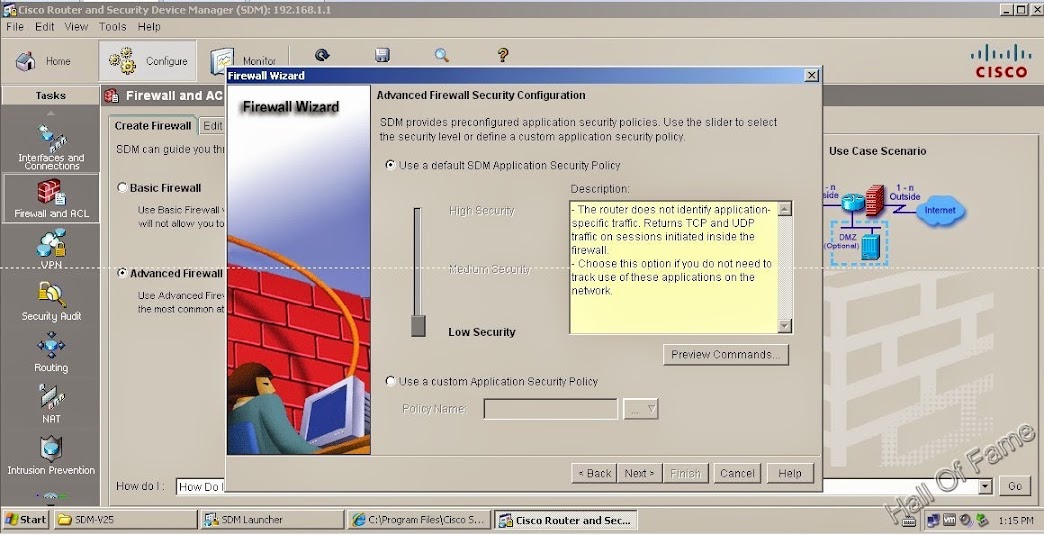
Task: Switch to C:\Program Files\Cisco browser taskbar item
Action: pyautogui.click(x=419, y=520)
